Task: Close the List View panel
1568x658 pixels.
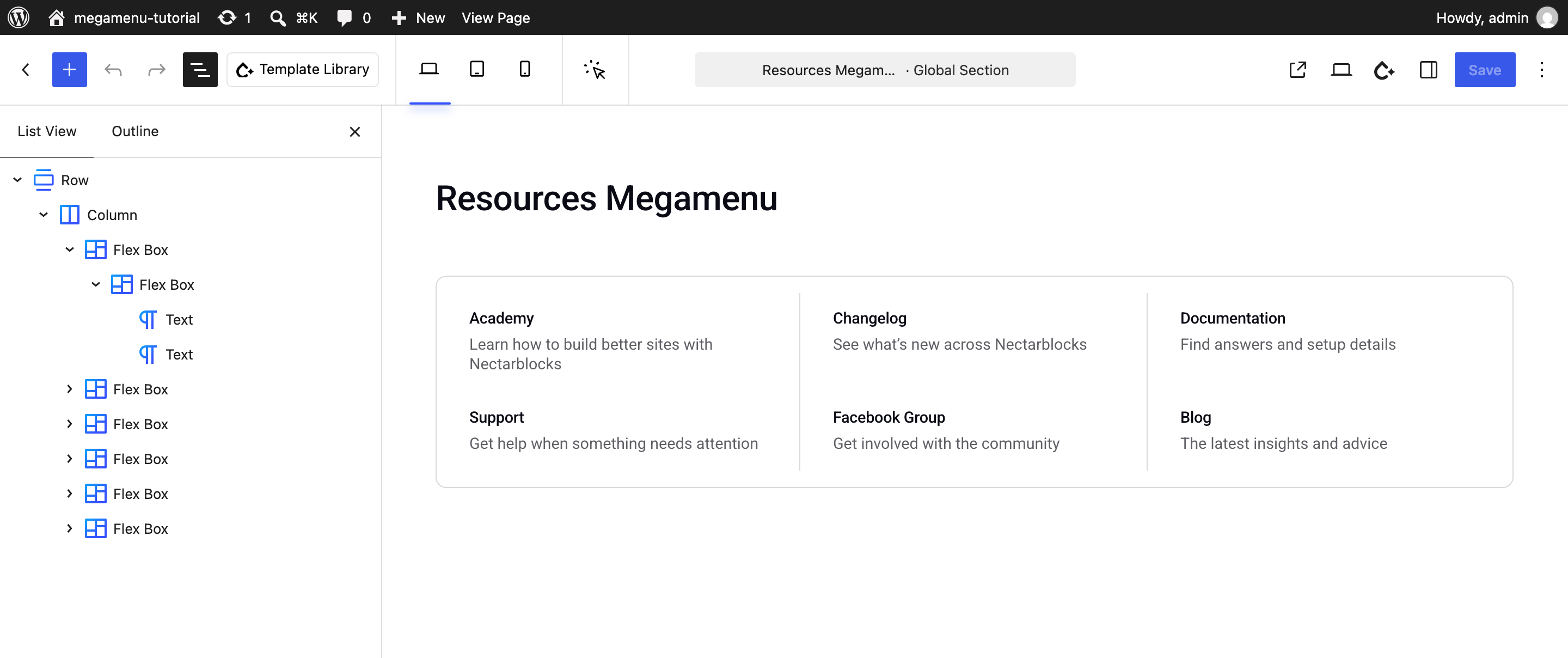Action: tap(355, 132)
